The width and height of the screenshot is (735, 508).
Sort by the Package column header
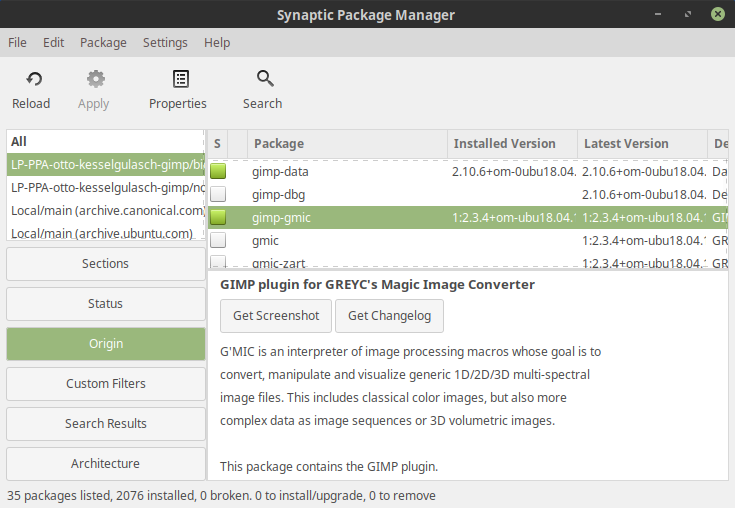[x=347, y=144]
